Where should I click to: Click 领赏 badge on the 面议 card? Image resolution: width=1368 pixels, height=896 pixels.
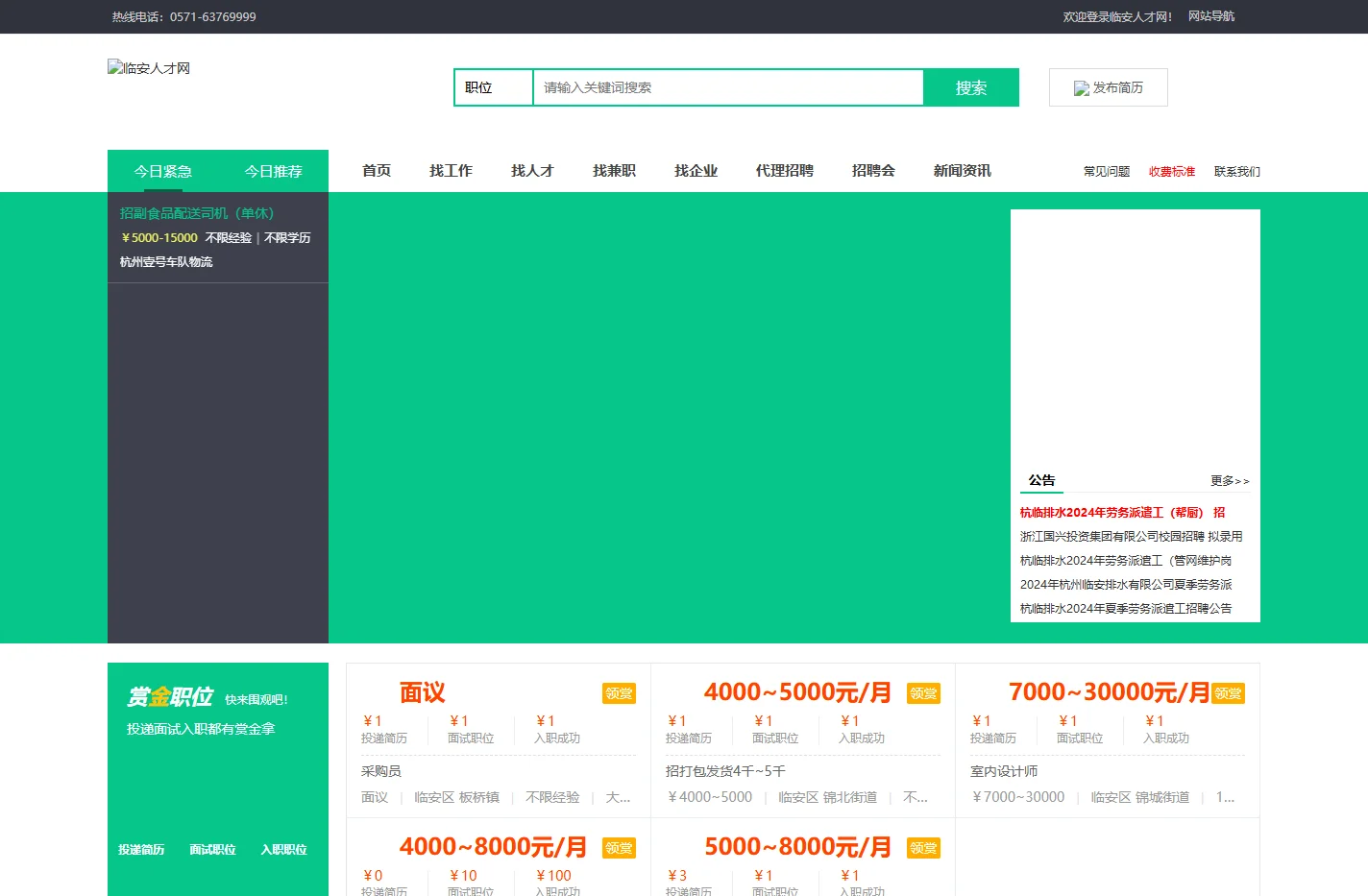pos(619,693)
